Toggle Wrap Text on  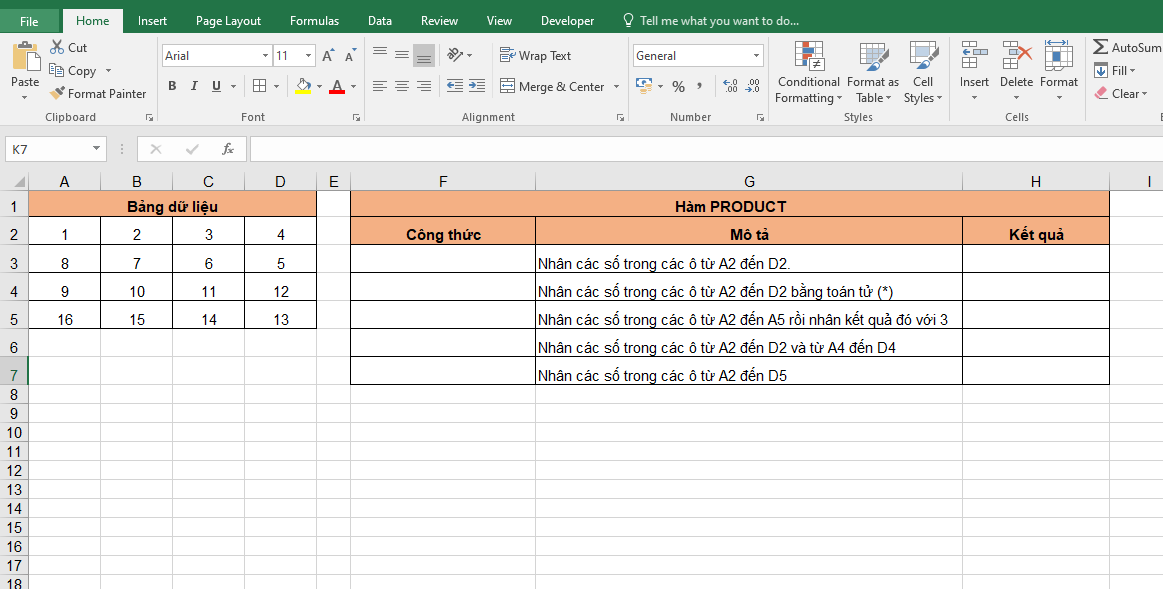(x=536, y=56)
